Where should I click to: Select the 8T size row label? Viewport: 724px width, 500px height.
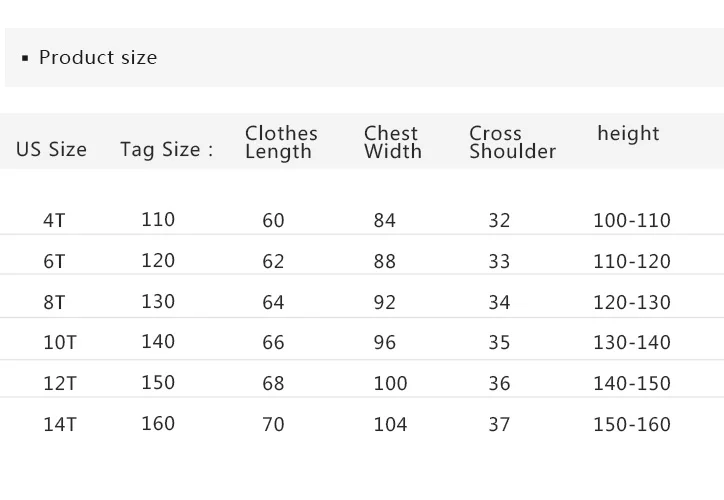[x=54, y=302]
